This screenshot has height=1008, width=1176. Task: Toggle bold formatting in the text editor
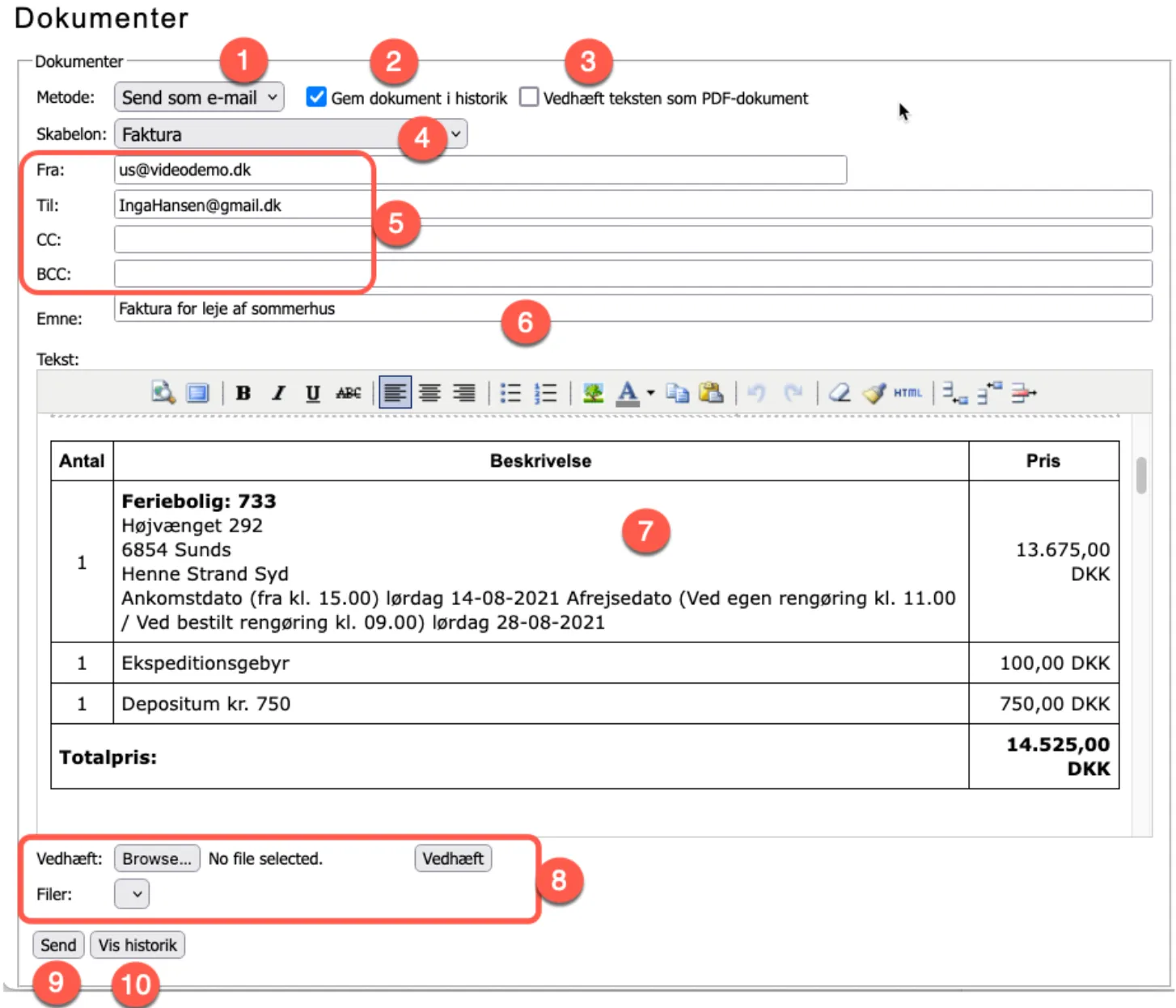tap(243, 393)
